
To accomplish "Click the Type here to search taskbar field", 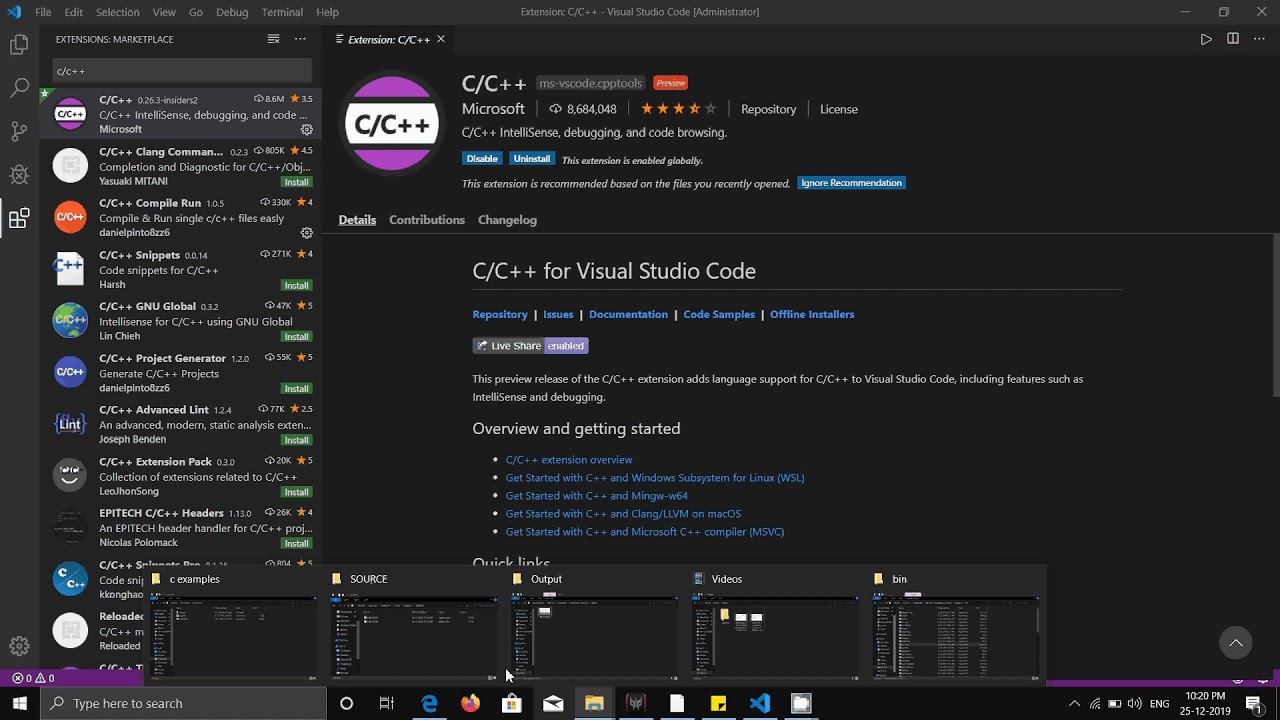I will click(183, 703).
